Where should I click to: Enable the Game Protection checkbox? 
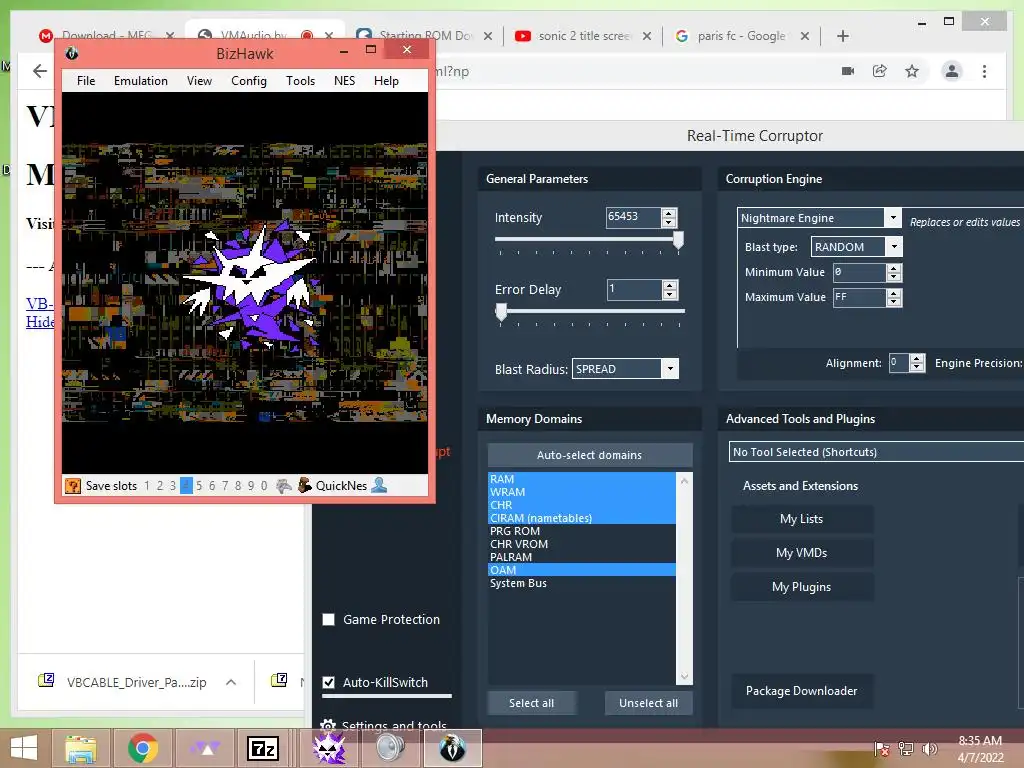point(328,619)
